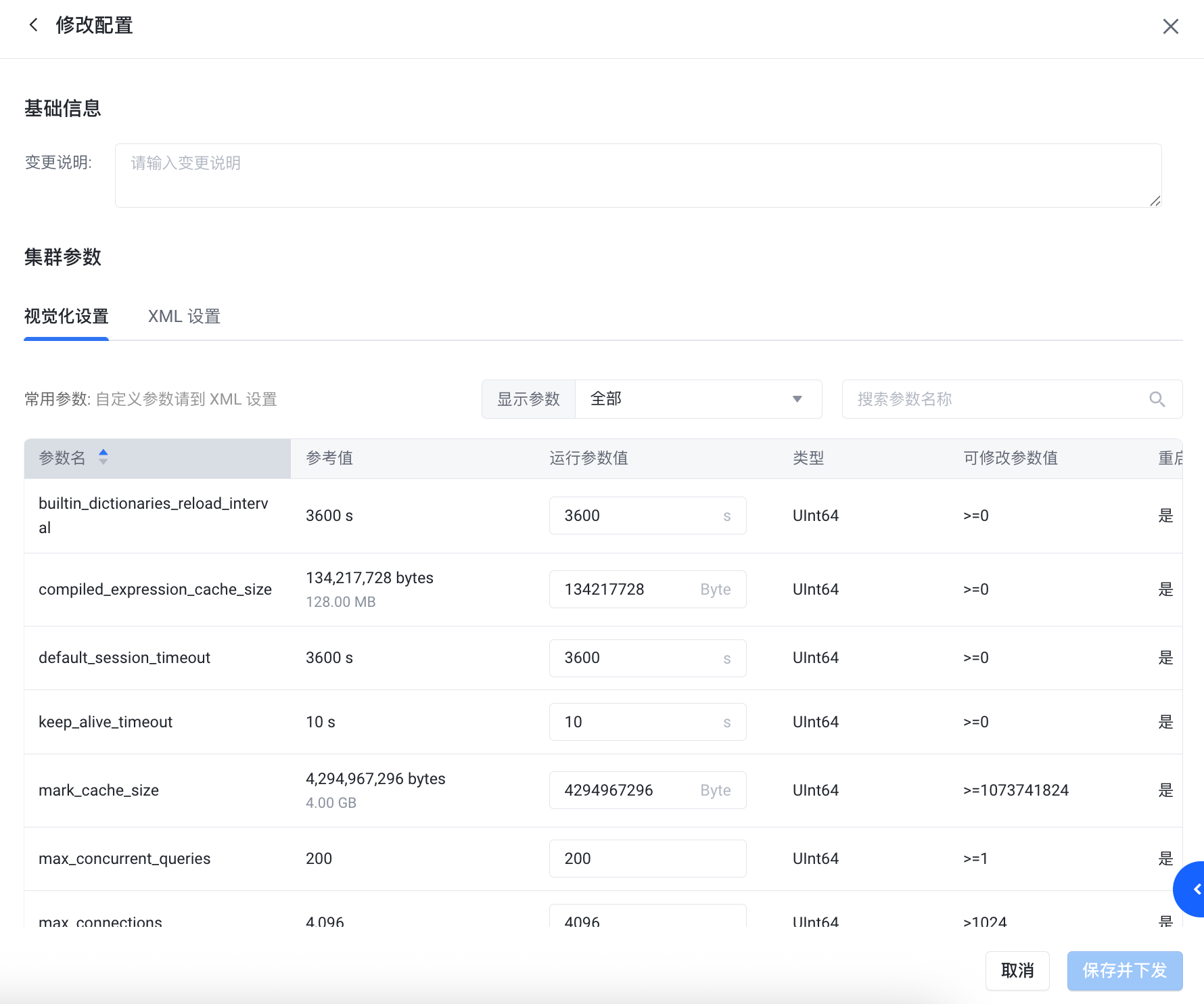Click the default_session_timeout value input
Viewport: 1204px width, 1004px height.
click(x=636, y=658)
